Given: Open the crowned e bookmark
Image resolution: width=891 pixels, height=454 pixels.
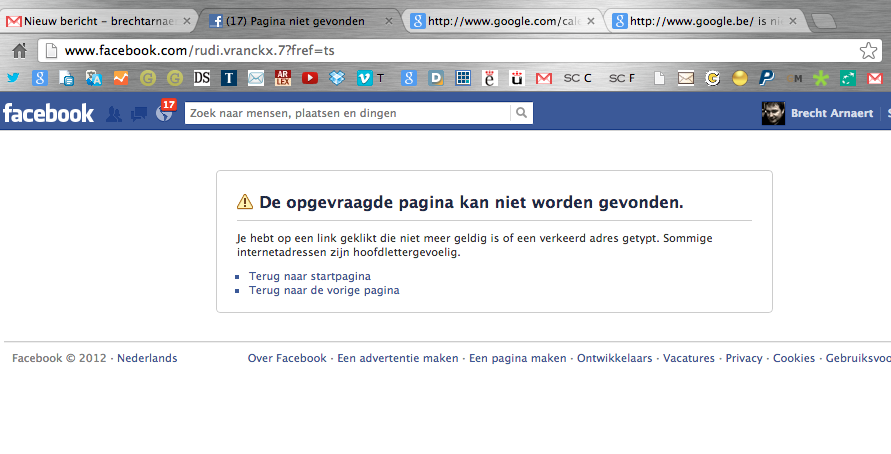Looking at the screenshot, I should pos(490,78).
